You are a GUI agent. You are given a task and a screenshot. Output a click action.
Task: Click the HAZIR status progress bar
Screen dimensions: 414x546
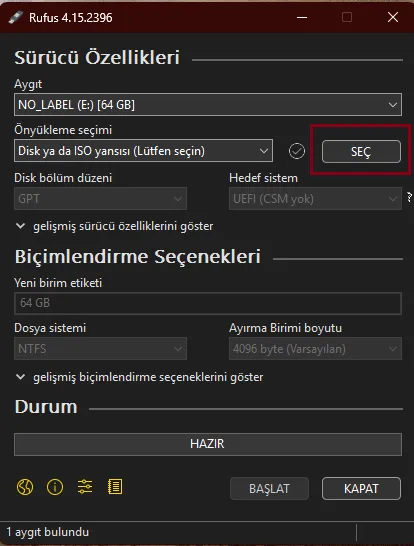(208, 444)
